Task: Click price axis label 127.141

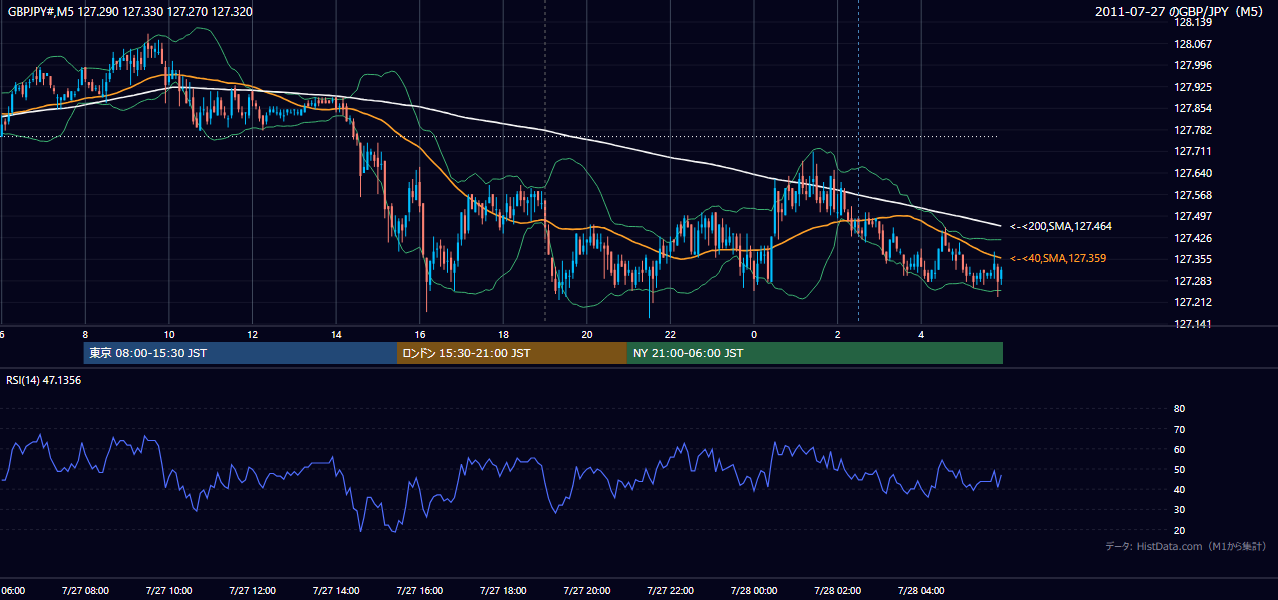Action: pos(1192,324)
